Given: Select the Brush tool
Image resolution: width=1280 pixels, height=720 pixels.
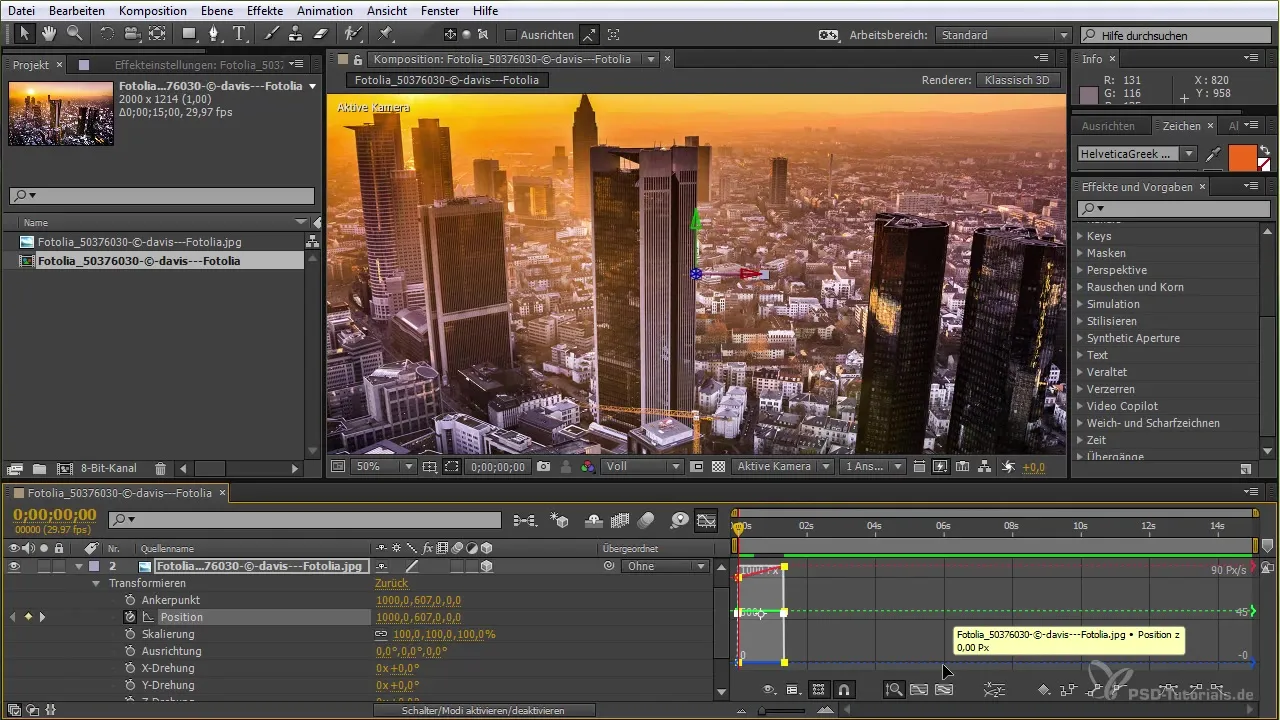Looking at the screenshot, I should 272,34.
